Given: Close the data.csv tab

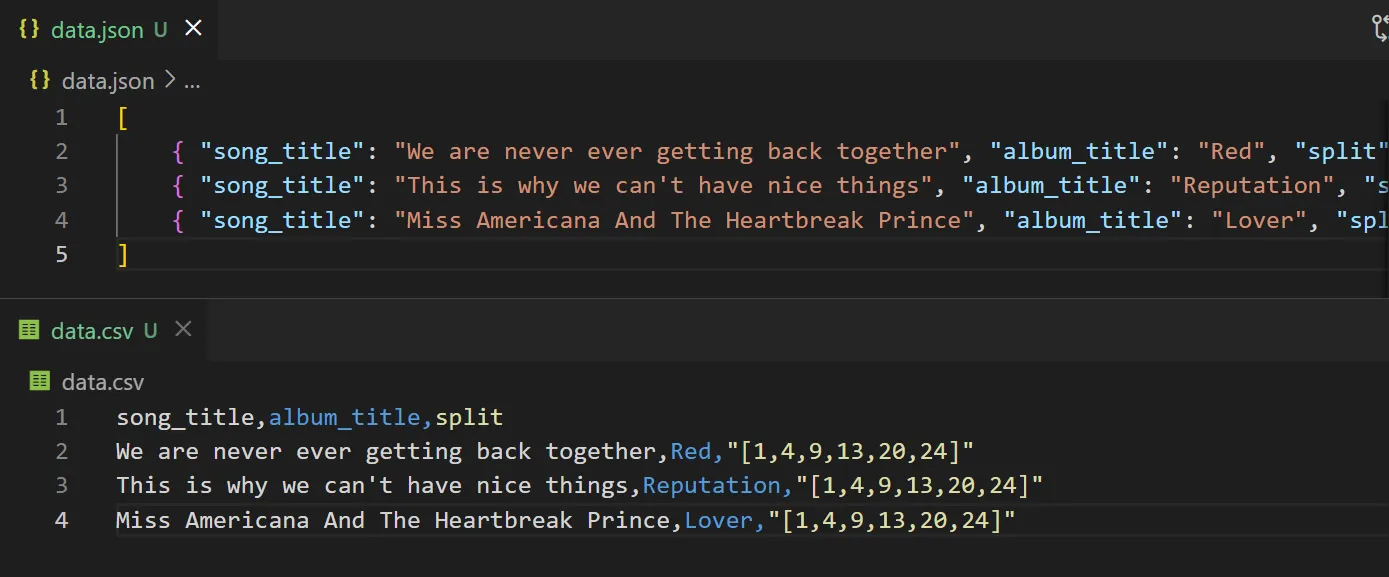Looking at the screenshot, I should click(182, 329).
